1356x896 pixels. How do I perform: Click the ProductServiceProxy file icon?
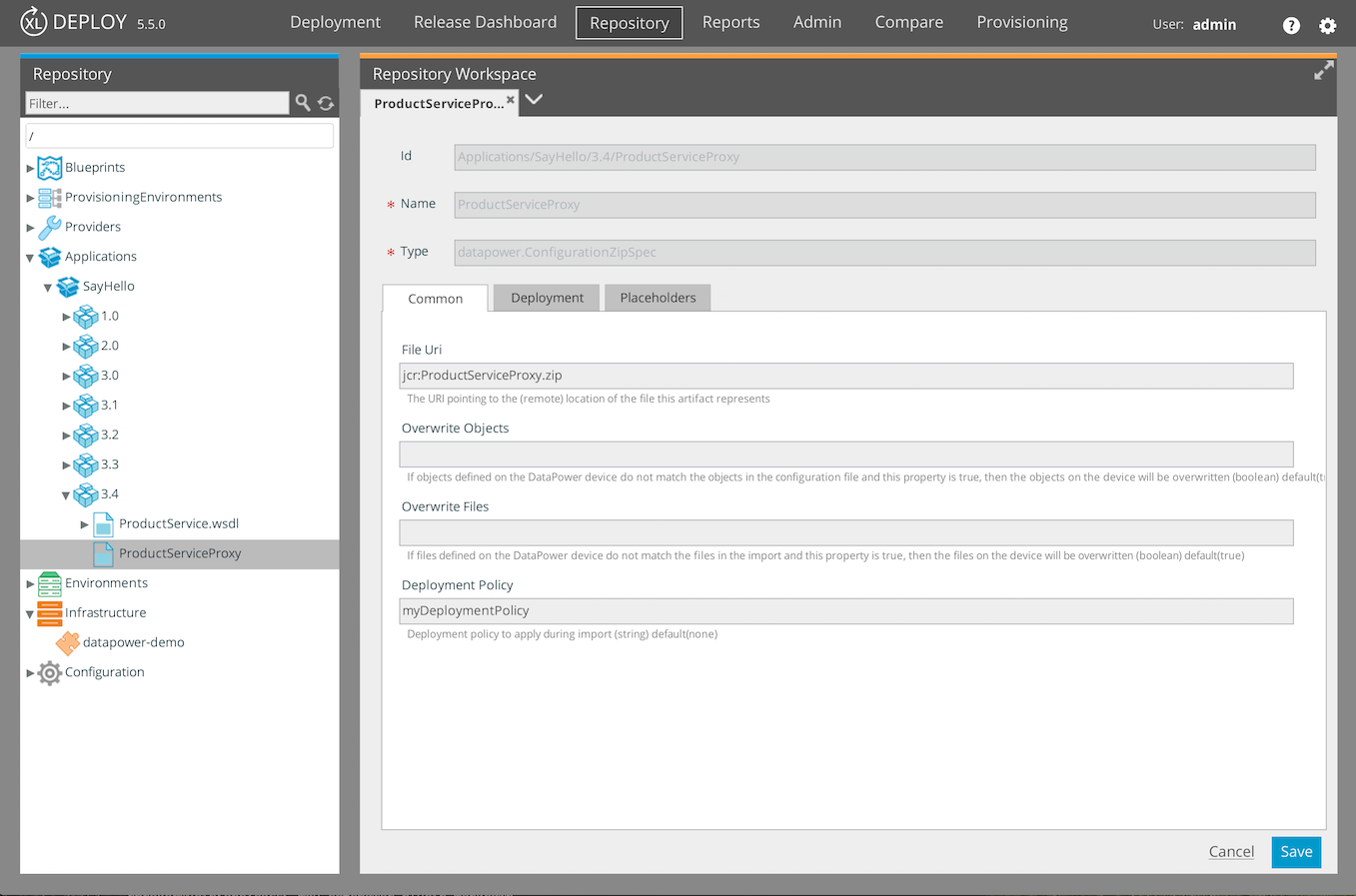tap(103, 553)
